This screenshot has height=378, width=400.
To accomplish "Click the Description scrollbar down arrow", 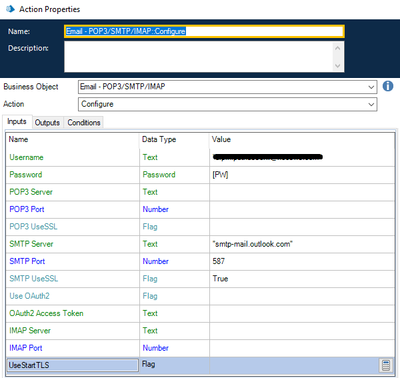I will 338,66.
